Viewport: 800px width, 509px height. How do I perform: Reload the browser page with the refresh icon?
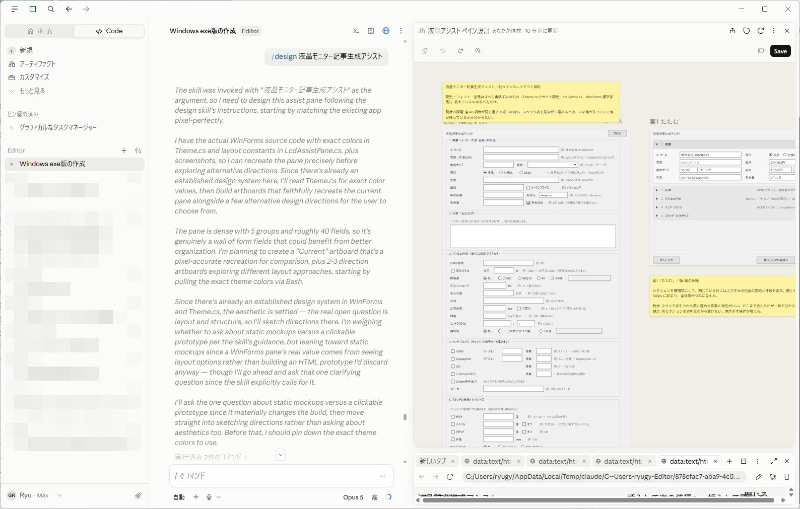pos(449,477)
